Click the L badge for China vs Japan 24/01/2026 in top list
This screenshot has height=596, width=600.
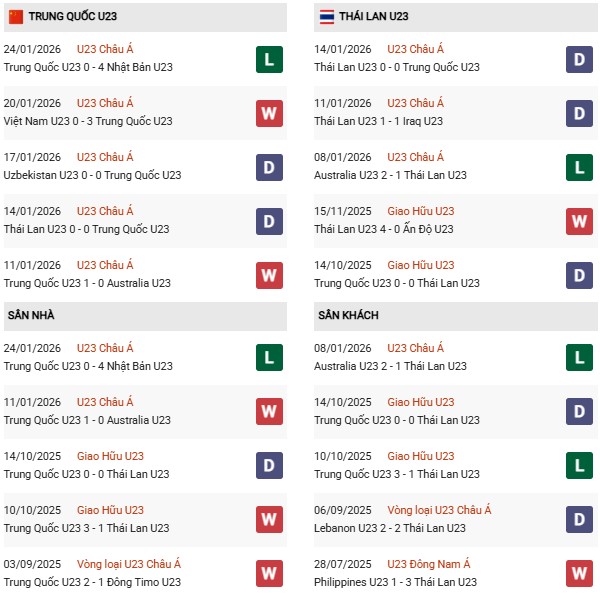269,59
